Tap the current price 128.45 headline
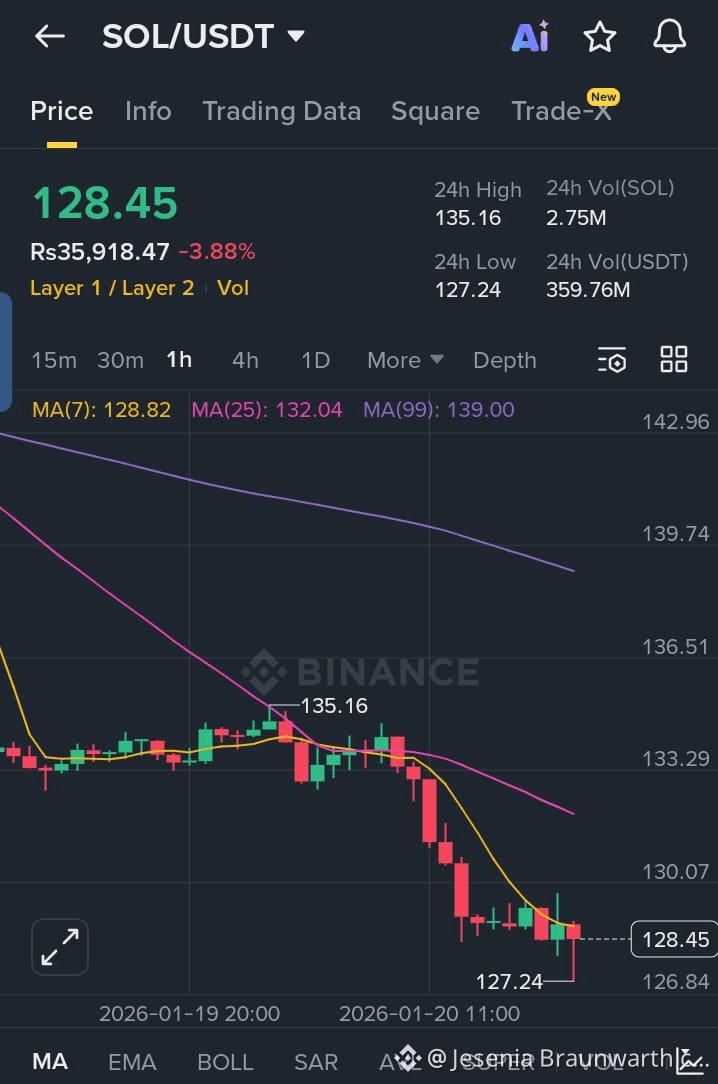718x1084 pixels. pos(105,203)
